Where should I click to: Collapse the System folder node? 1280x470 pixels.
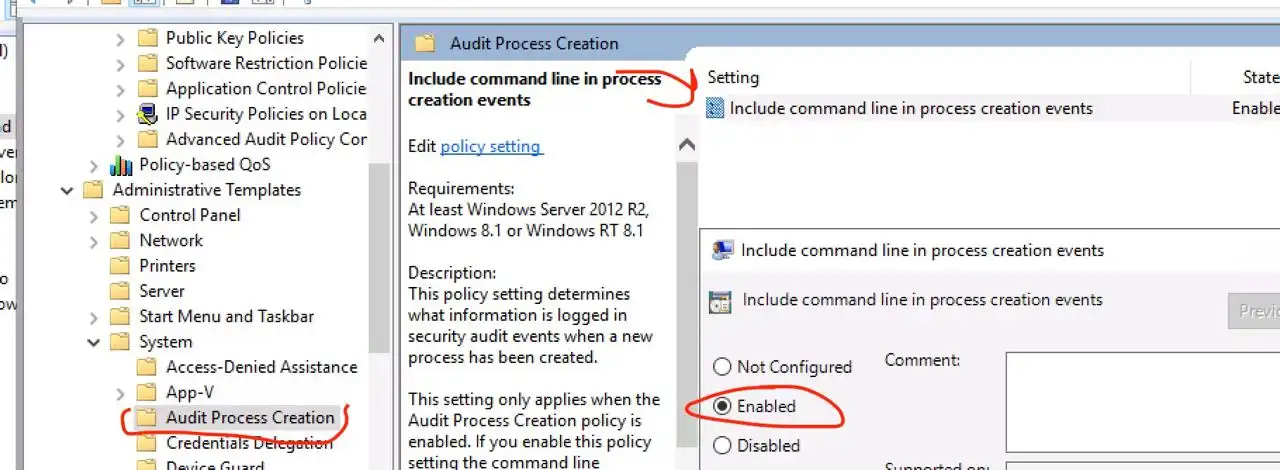point(94,342)
